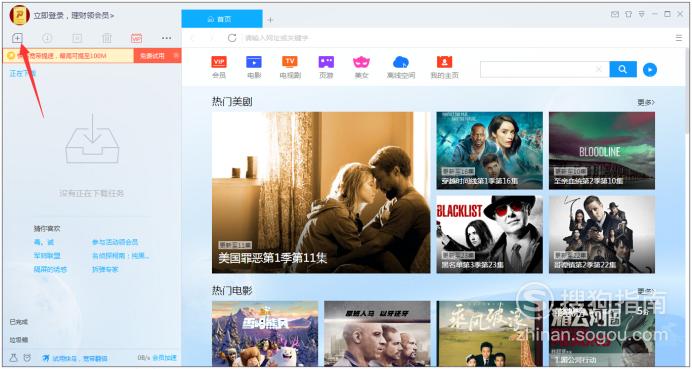692x369 pixels.
Task: Click the 会员加速 link in status bar
Action: (164, 358)
